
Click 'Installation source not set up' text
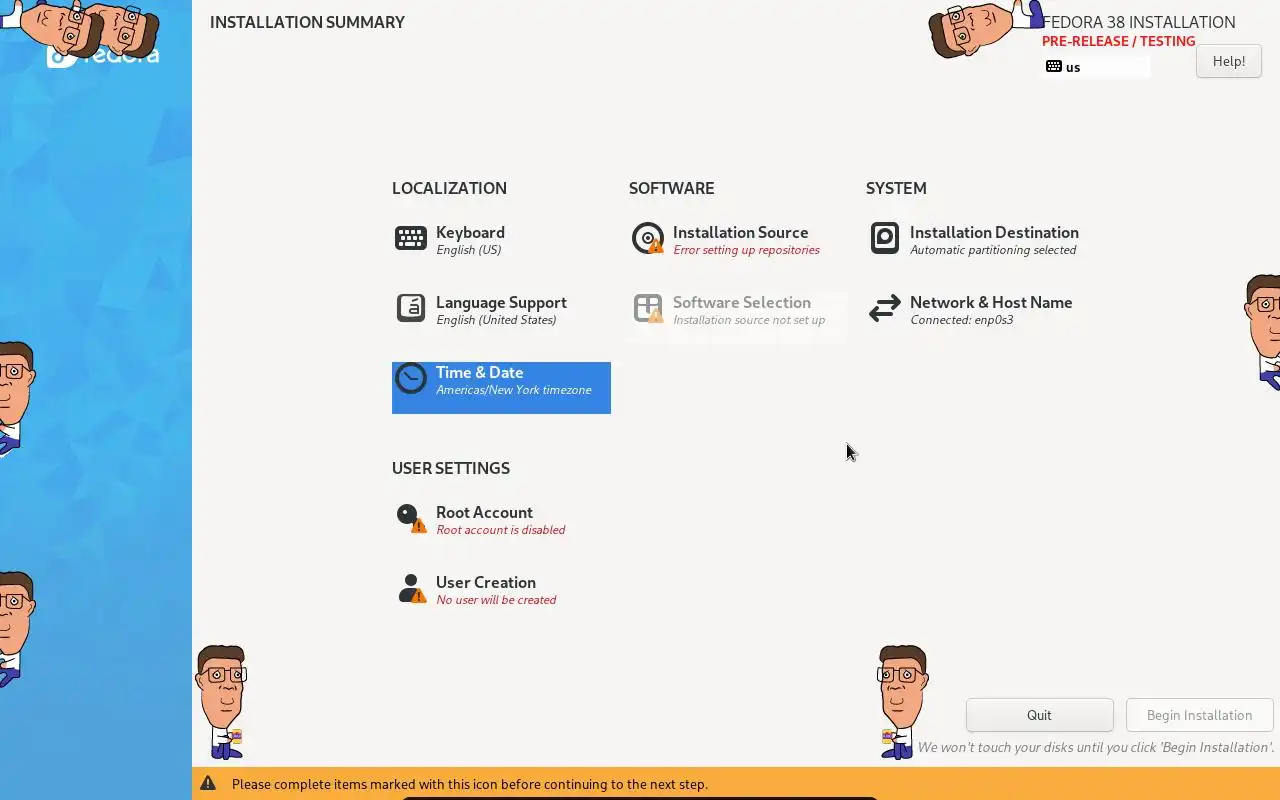(x=749, y=320)
